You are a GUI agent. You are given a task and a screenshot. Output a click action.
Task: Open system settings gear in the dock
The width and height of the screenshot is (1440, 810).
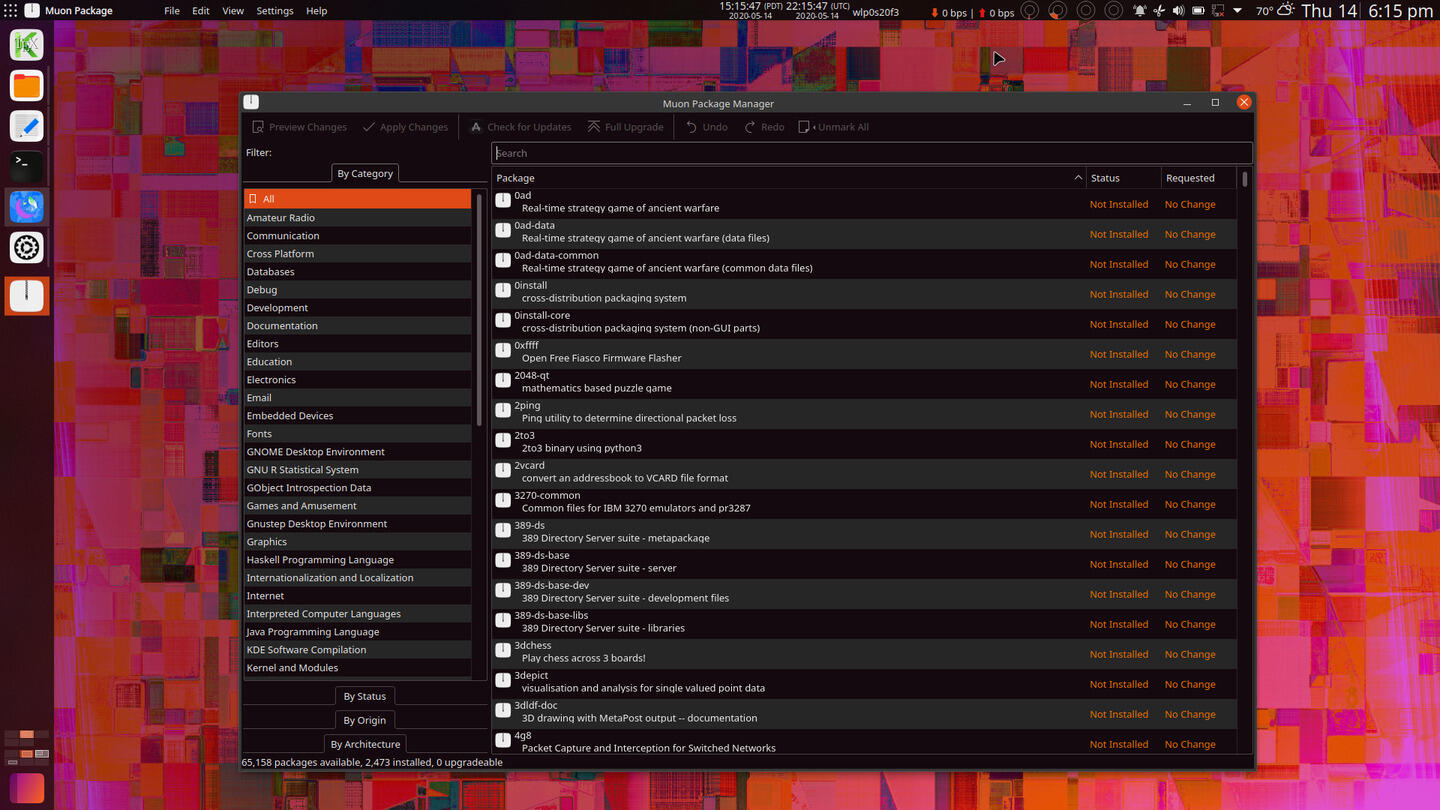click(27, 247)
